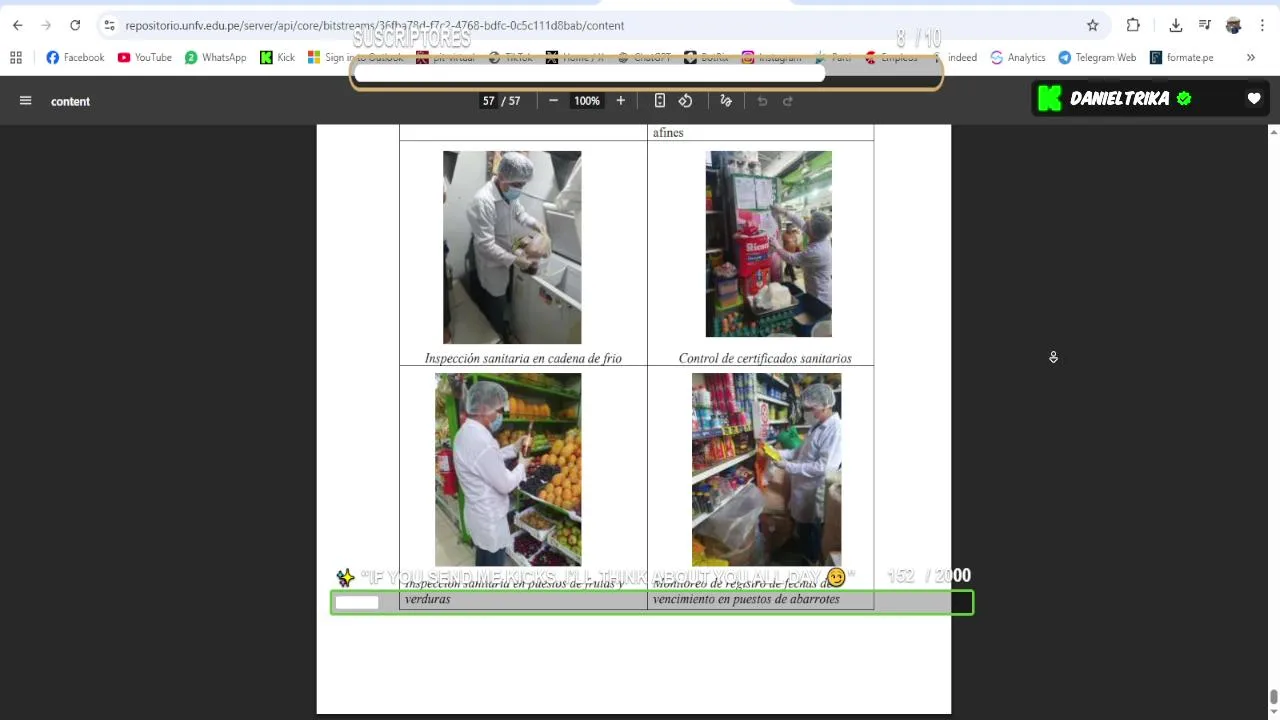Click the cold chain inspection photo

pyautogui.click(x=512, y=247)
